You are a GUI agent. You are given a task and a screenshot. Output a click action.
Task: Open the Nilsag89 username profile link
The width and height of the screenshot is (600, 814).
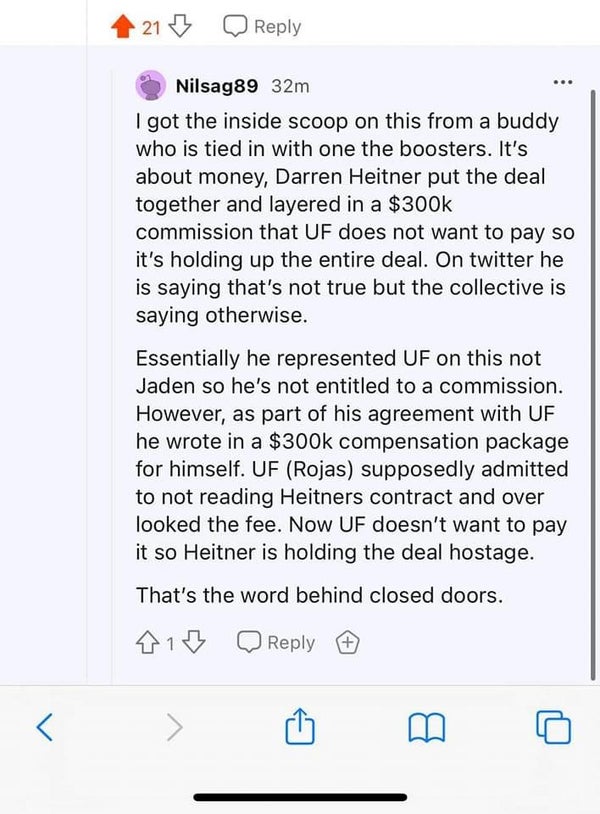tap(218, 87)
